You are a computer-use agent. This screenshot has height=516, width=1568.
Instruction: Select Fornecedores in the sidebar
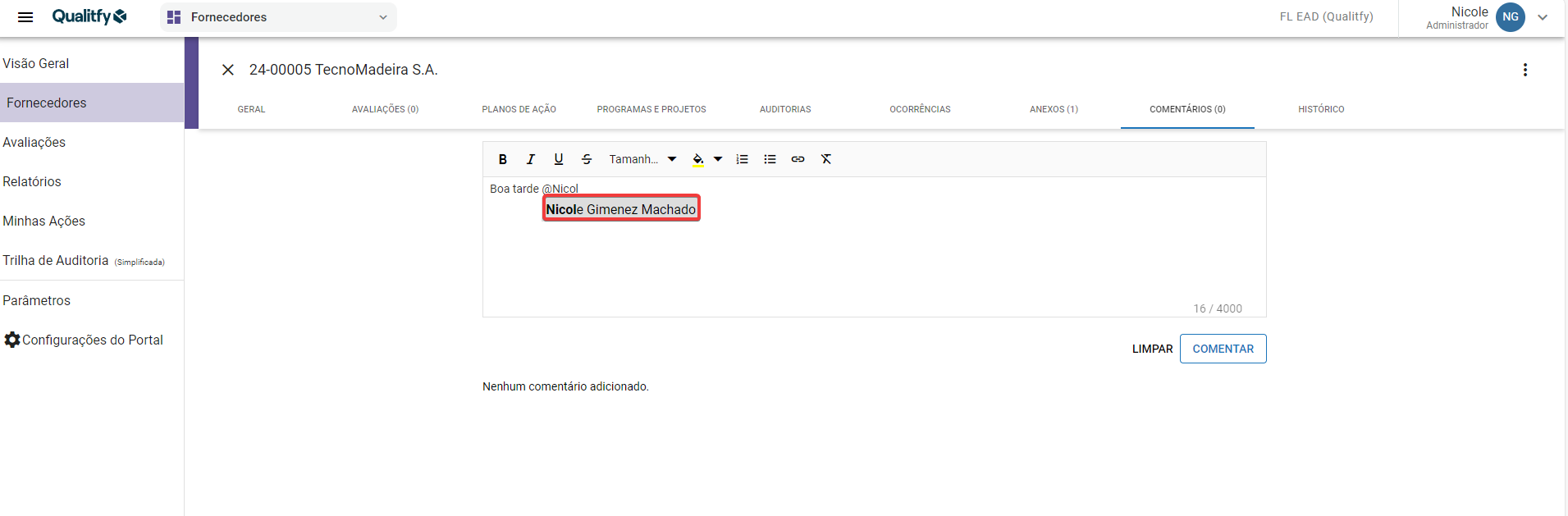click(x=92, y=103)
